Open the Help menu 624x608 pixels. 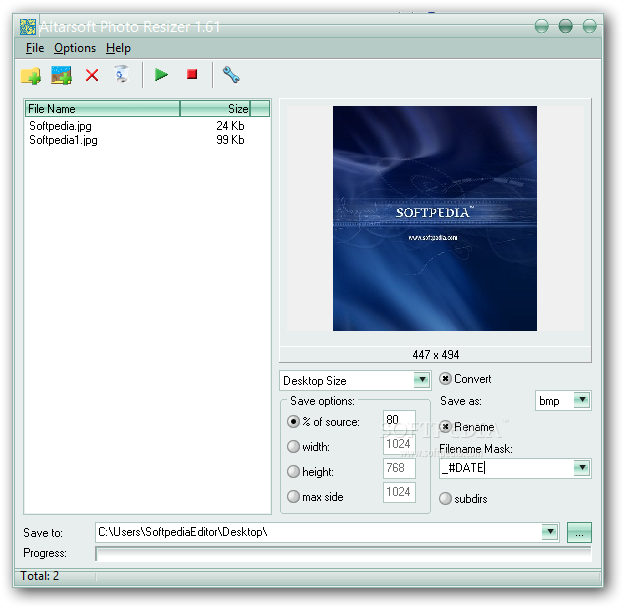(118, 48)
